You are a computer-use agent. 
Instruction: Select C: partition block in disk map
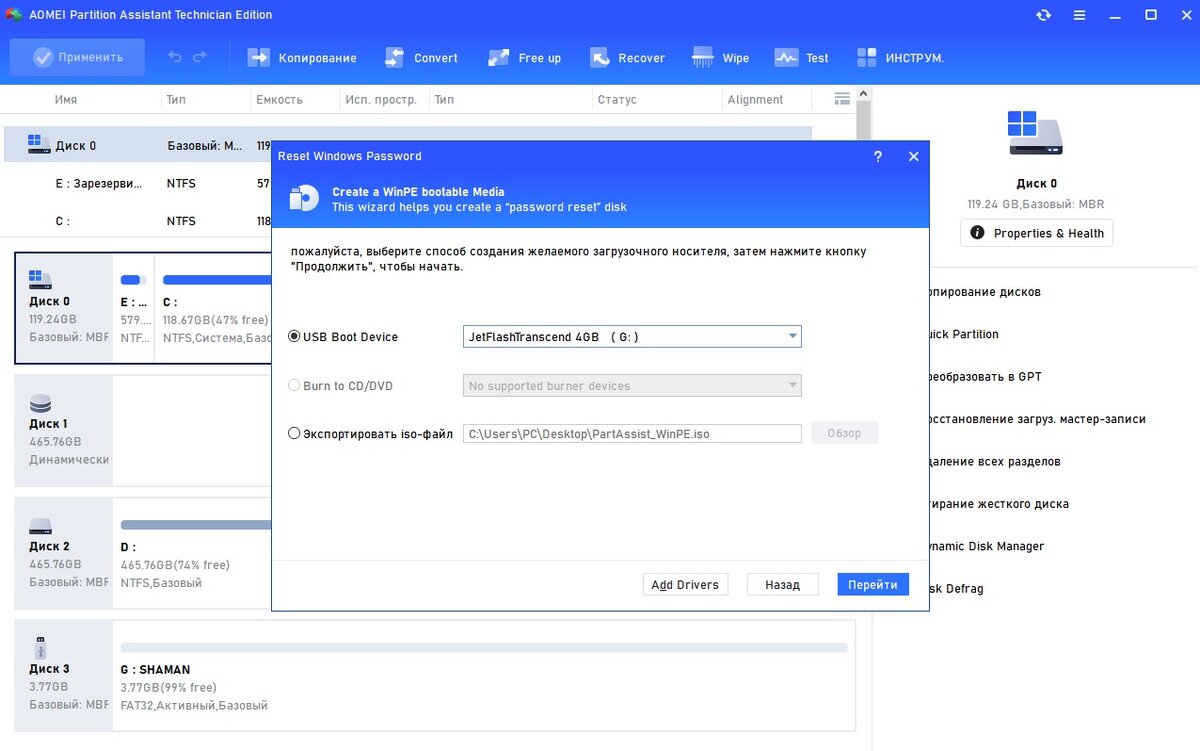[x=215, y=308]
